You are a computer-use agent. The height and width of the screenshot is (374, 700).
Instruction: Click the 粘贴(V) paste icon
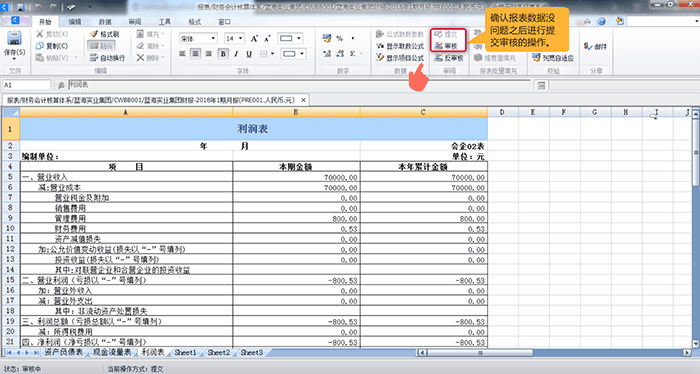[x=40, y=58]
